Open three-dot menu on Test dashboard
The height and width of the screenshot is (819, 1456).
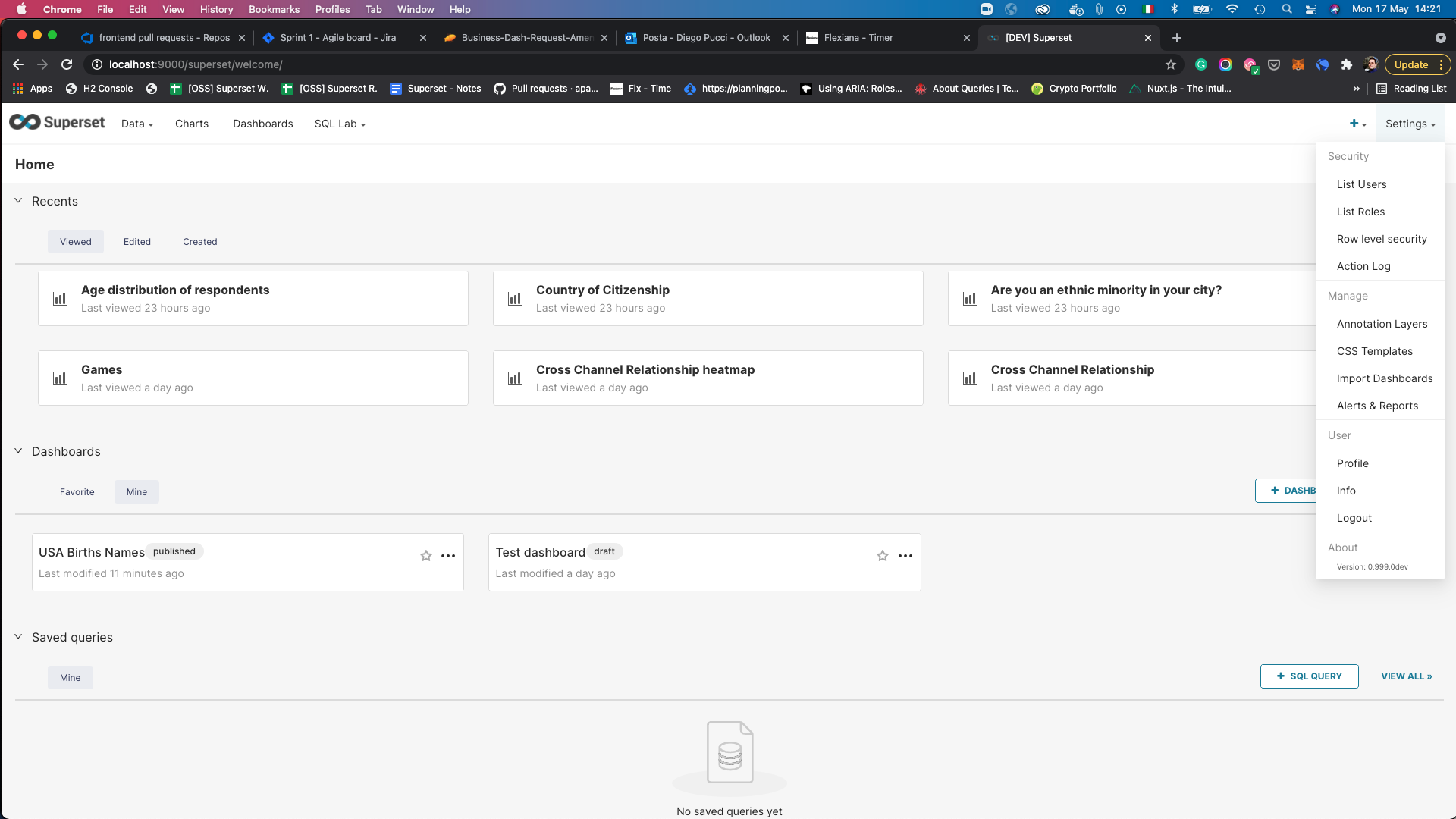click(905, 556)
